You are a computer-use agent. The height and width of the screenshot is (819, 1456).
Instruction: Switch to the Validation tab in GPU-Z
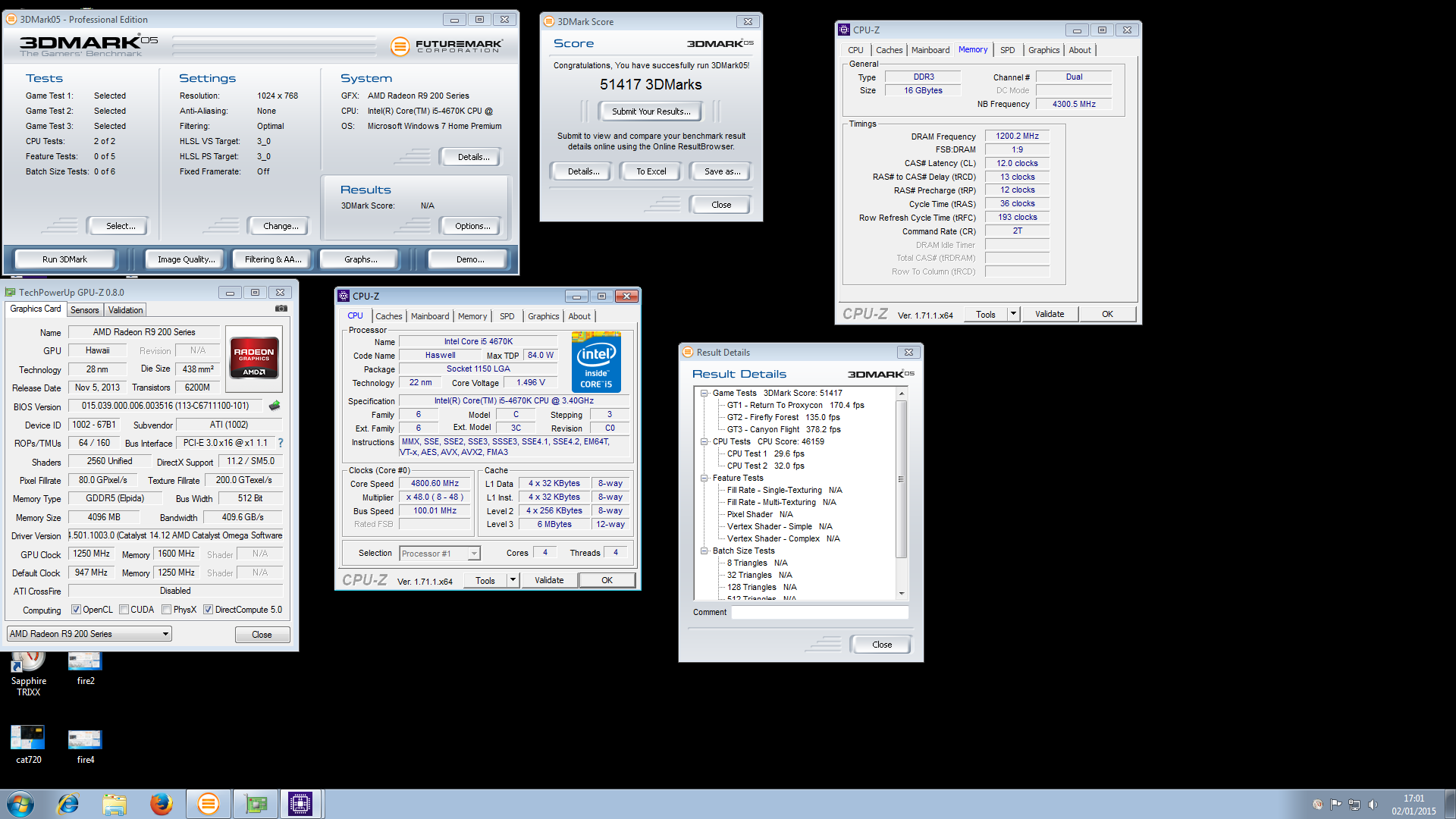coord(125,309)
